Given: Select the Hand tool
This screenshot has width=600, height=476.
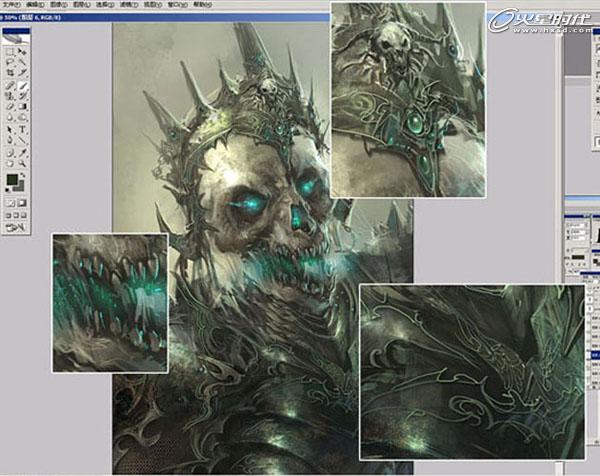Looking at the screenshot, I should pos(10,163).
